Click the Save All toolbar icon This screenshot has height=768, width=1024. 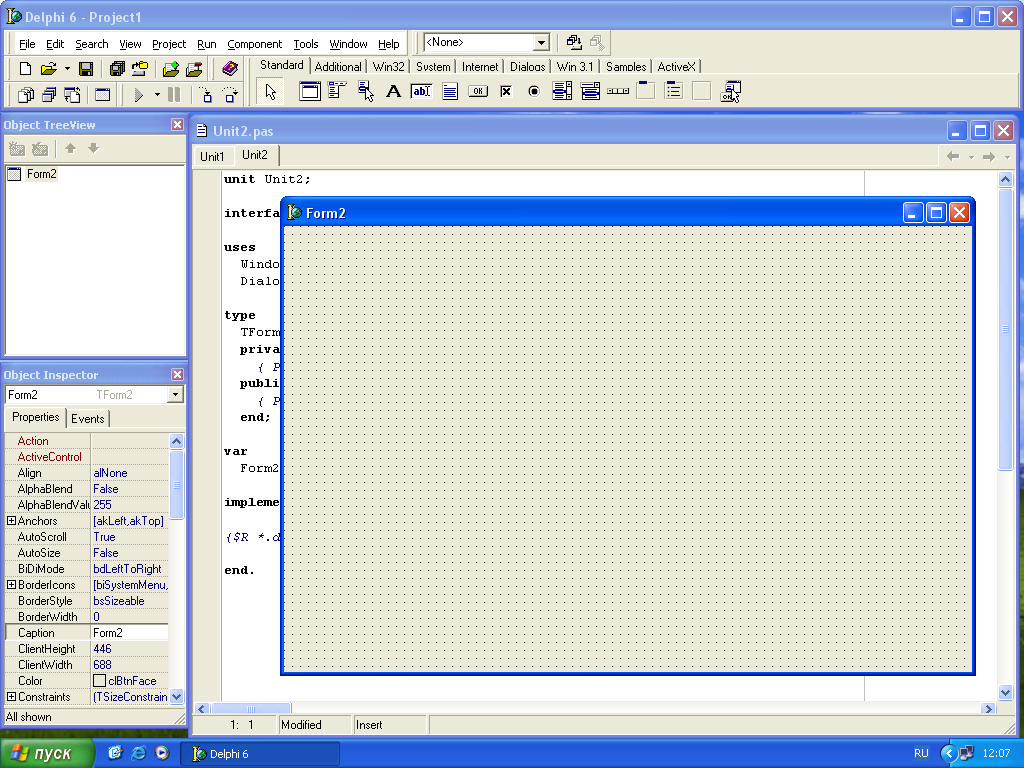pos(118,69)
